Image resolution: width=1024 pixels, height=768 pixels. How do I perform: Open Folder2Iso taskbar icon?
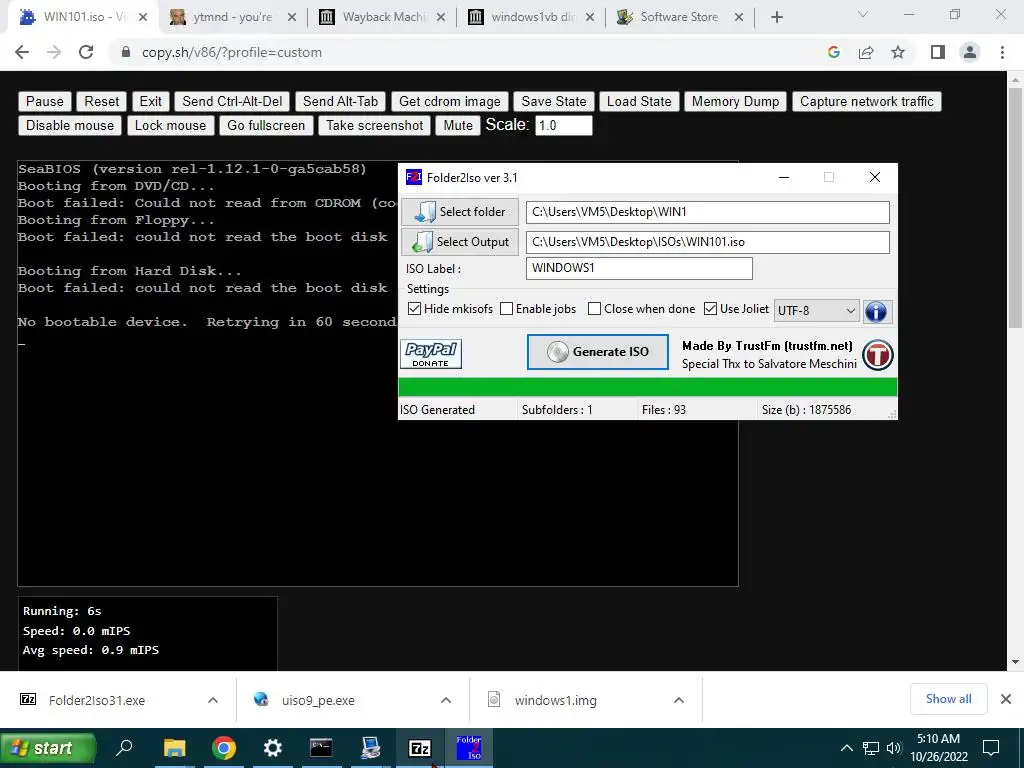click(x=469, y=748)
